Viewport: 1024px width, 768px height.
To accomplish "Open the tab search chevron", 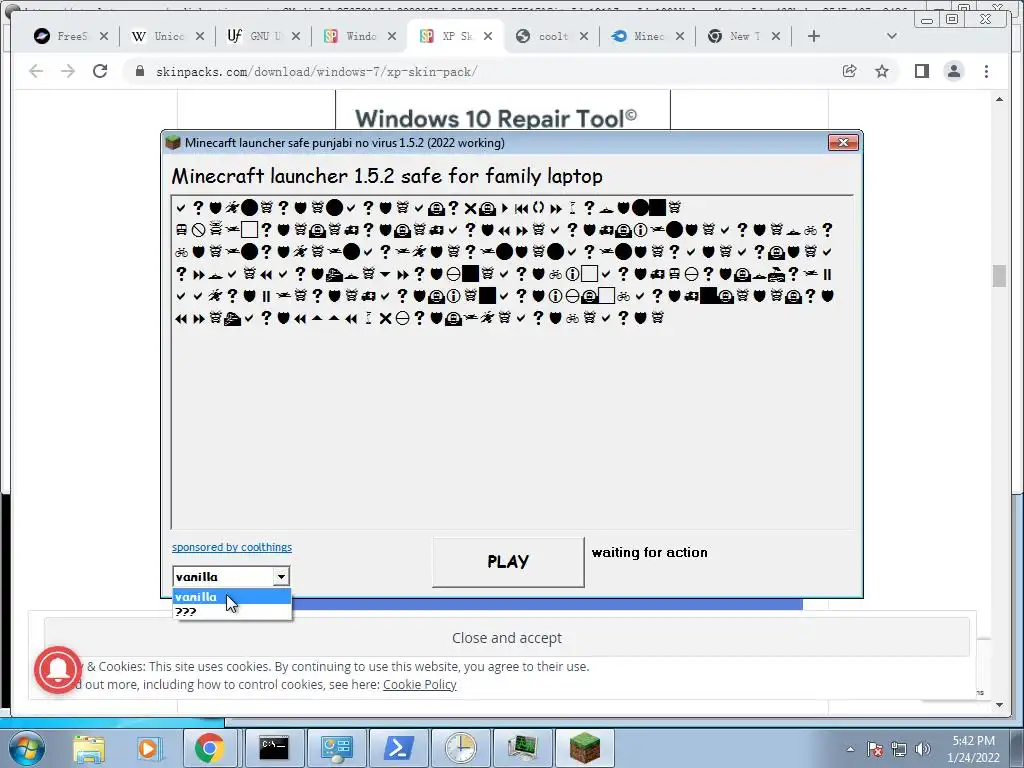I will [891, 37].
